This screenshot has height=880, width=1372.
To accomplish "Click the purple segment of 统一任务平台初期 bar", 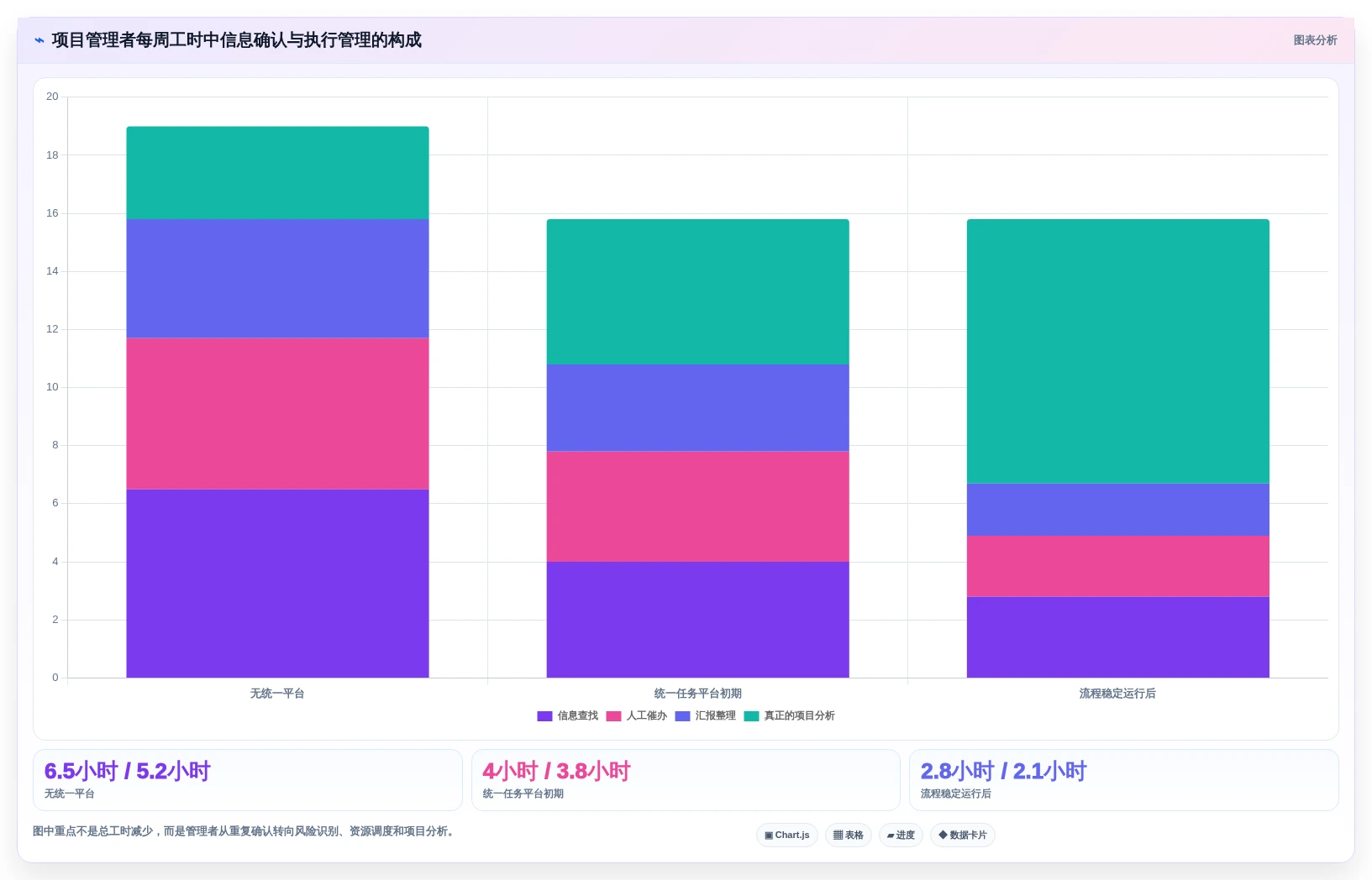I will click(x=697, y=620).
